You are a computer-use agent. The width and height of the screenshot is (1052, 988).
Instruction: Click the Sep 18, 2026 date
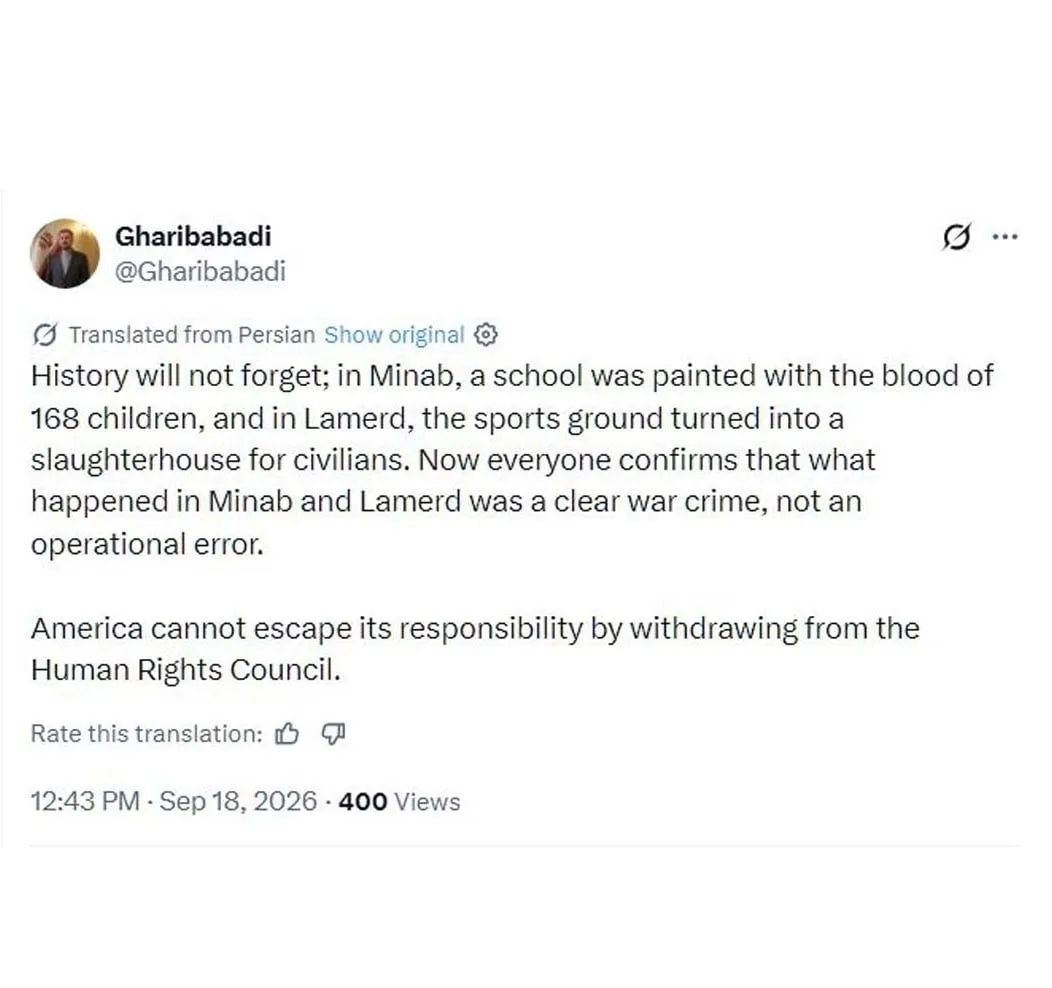(x=238, y=802)
